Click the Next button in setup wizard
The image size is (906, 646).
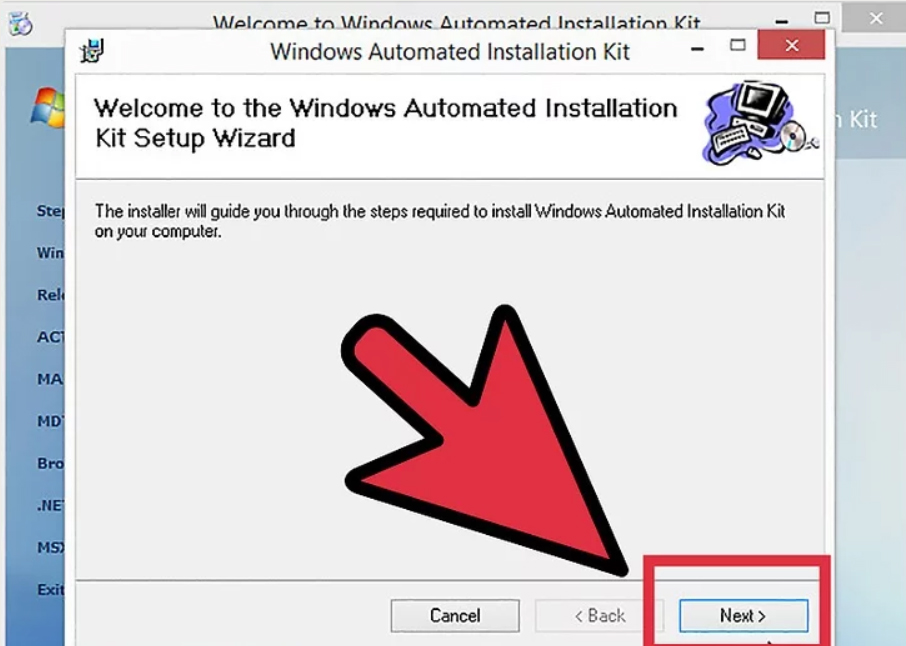tap(743, 615)
